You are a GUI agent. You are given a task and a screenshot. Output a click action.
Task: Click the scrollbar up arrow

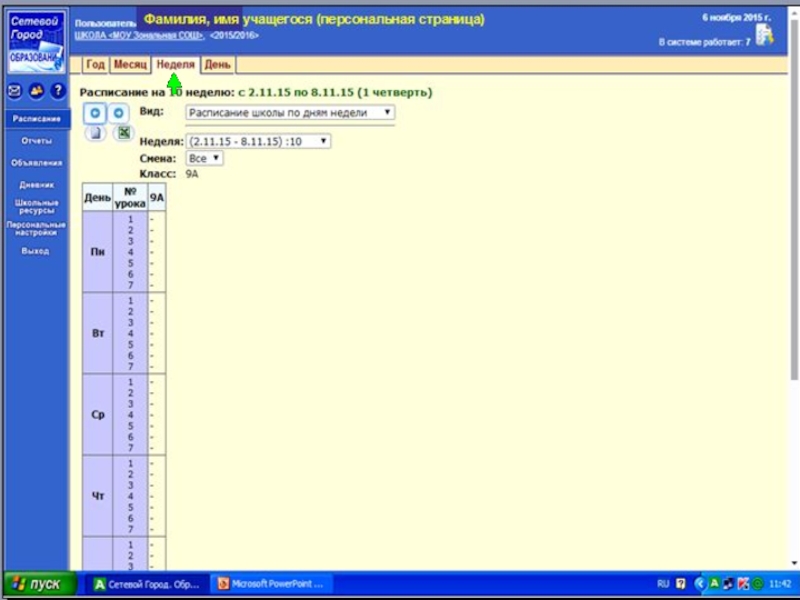794,11
